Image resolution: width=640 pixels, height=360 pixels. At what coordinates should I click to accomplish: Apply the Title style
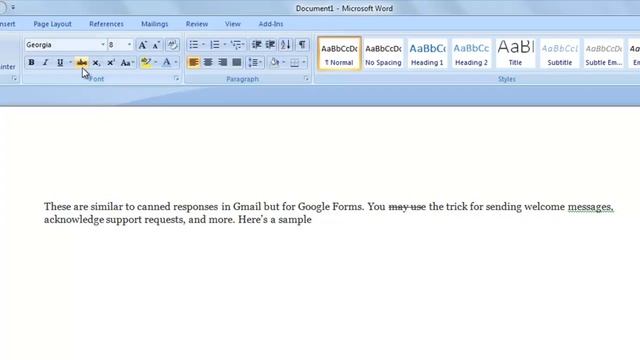coord(515,54)
